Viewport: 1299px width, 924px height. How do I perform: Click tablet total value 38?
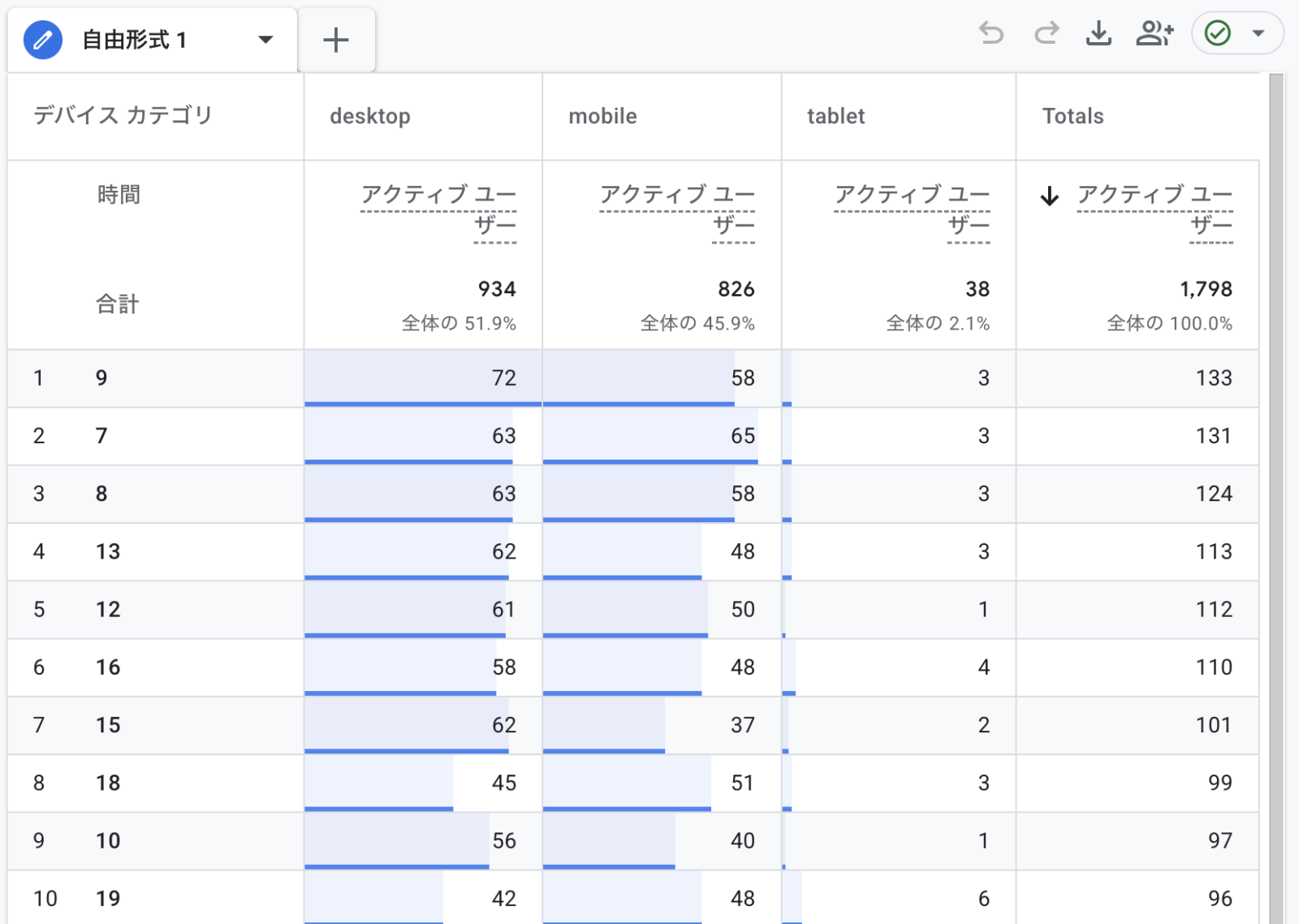(x=977, y=289)
